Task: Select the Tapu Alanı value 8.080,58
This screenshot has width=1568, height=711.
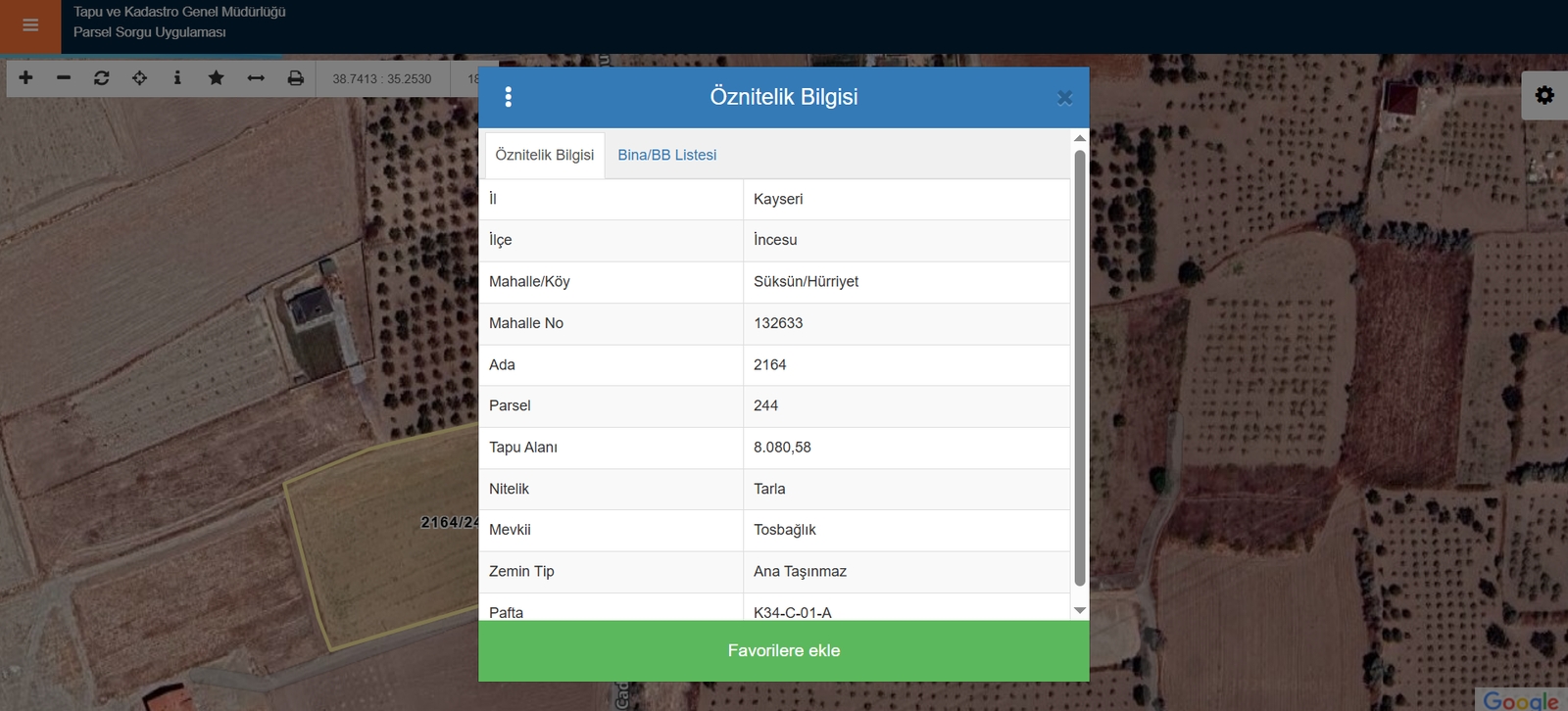Action: pos(906,448)
